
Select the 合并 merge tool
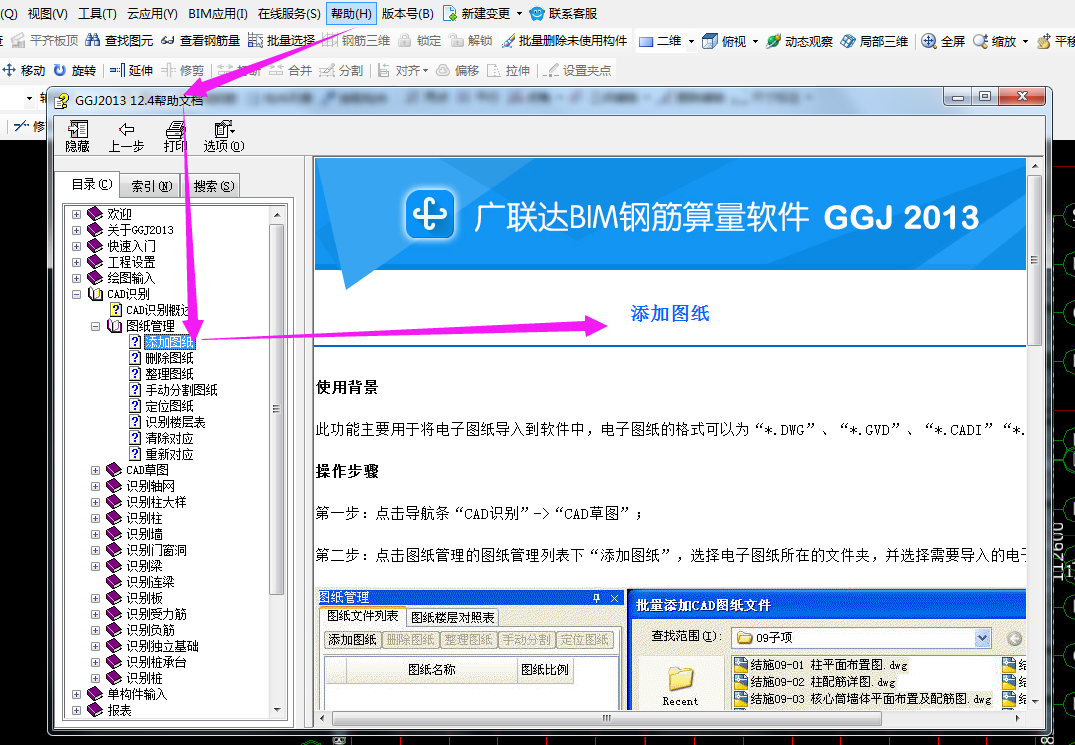click(291, 70)
